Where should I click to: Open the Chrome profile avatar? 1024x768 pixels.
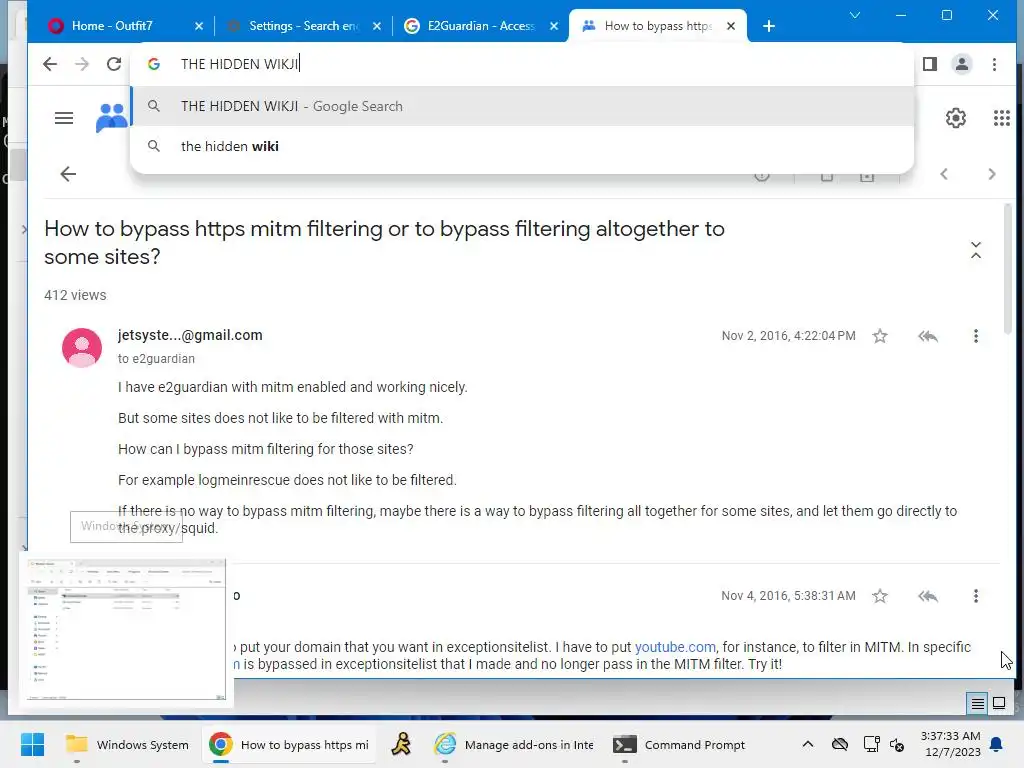point(962,64)
